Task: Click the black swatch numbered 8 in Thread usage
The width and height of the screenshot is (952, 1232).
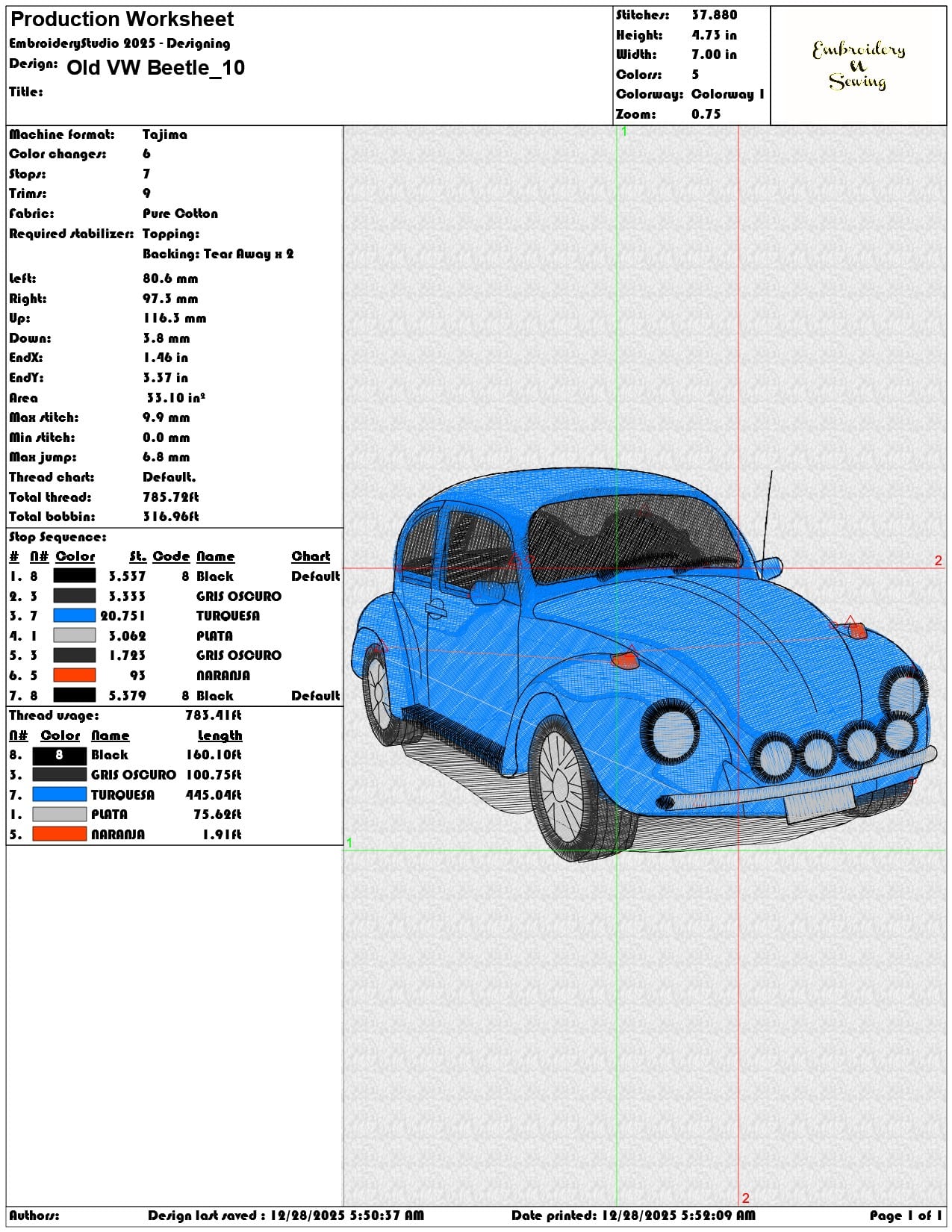Action: (59, 755)
